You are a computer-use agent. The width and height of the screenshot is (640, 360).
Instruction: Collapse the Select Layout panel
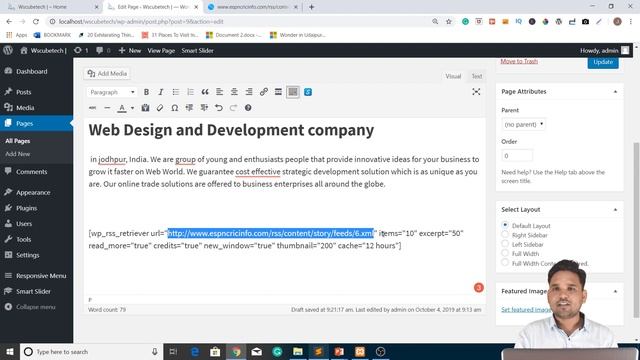pyautogui.click(x=616, y=210)
